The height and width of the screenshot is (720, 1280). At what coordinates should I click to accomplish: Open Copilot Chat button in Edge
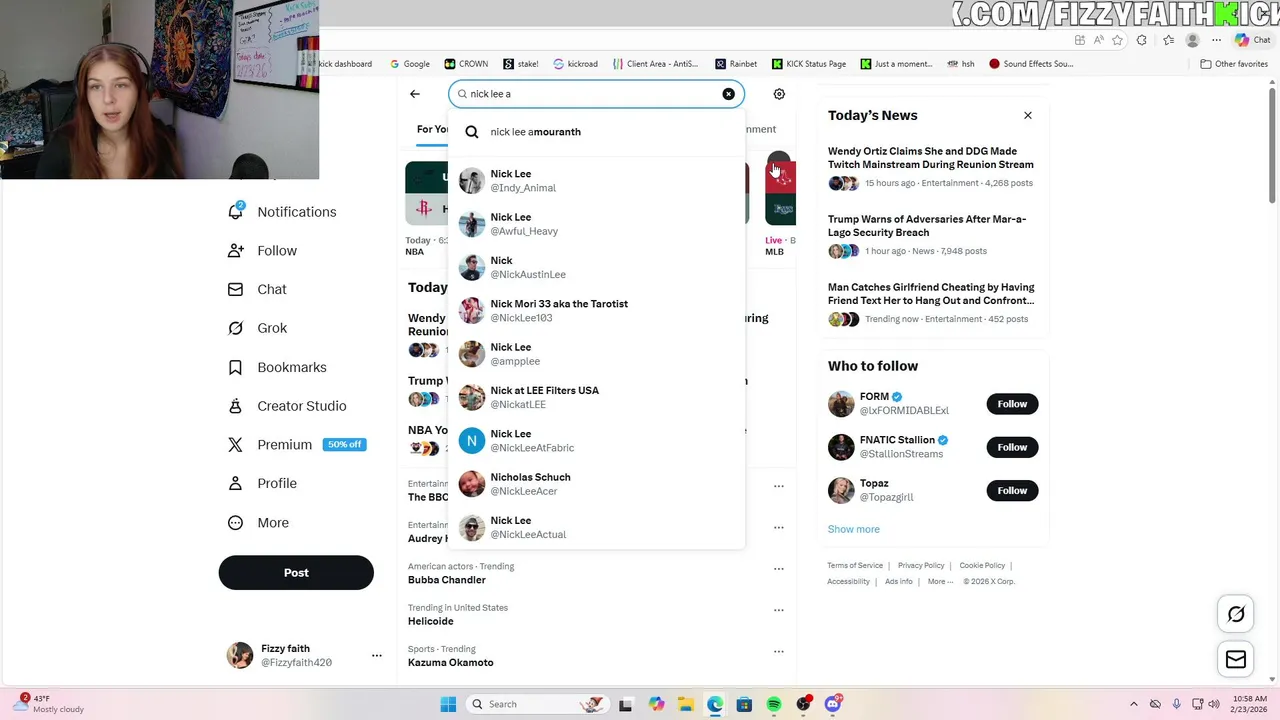coord(1252,40)
